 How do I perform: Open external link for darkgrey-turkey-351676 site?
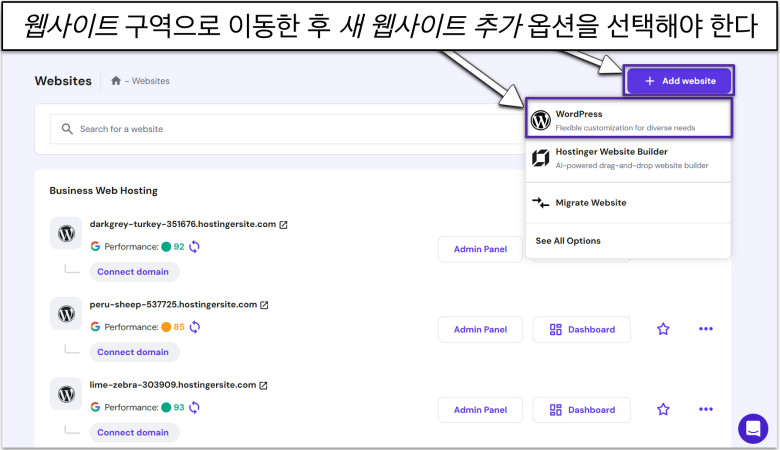tap(283, 225)
